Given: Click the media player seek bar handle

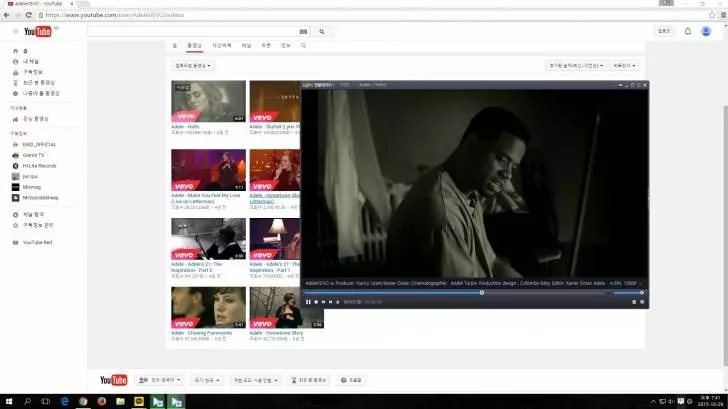Looking at the screenshot, I should point(482,292).
